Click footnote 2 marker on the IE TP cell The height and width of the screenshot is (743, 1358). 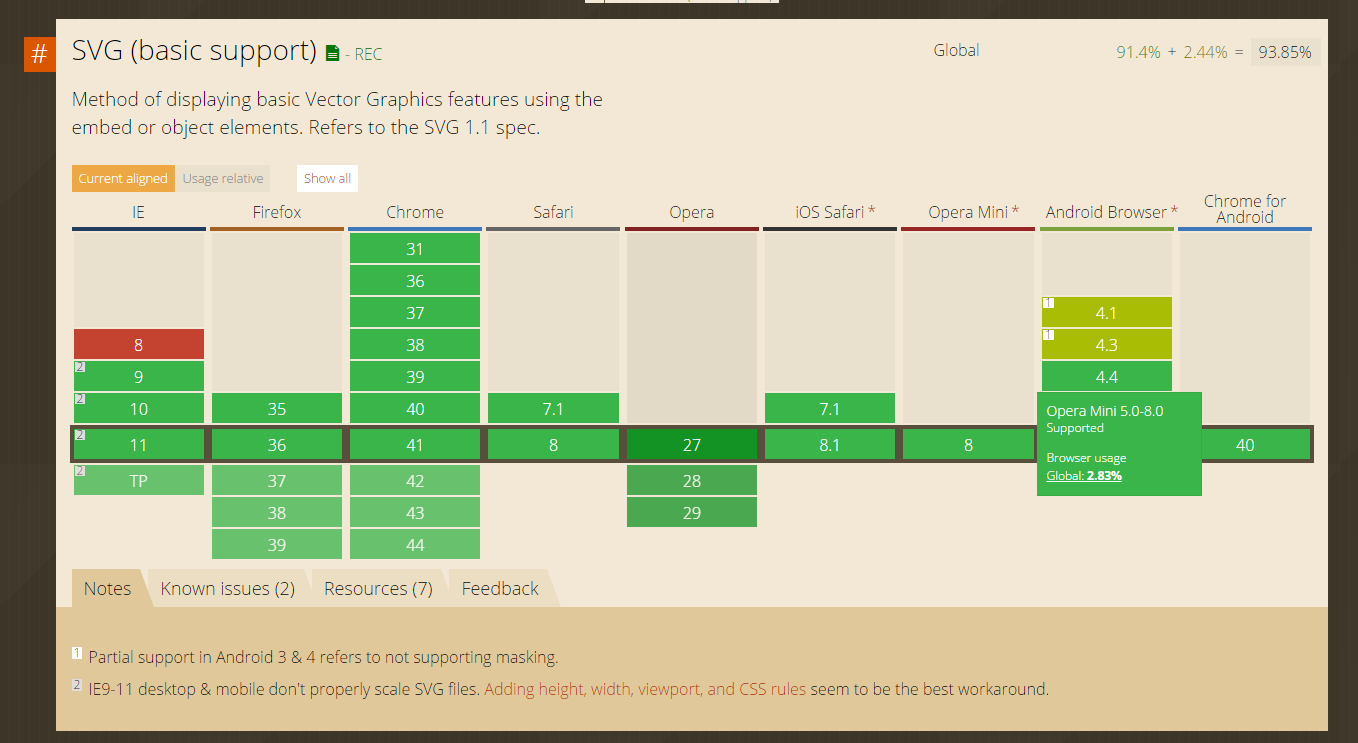(x=79, y=471)
